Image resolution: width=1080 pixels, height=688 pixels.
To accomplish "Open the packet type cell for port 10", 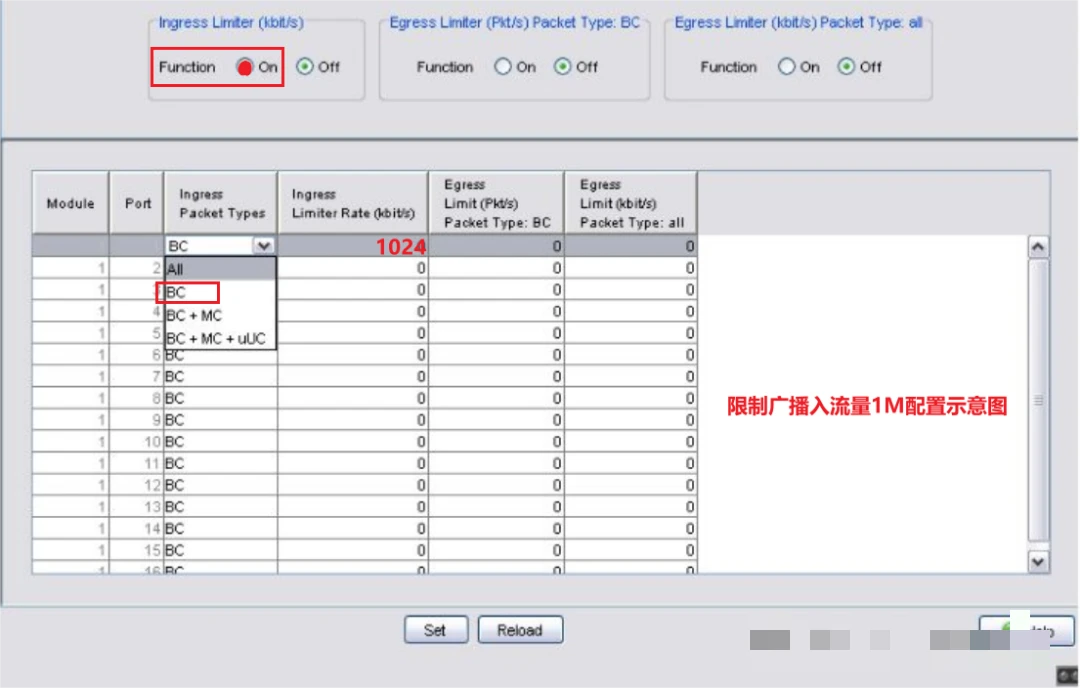I will 220,441.
